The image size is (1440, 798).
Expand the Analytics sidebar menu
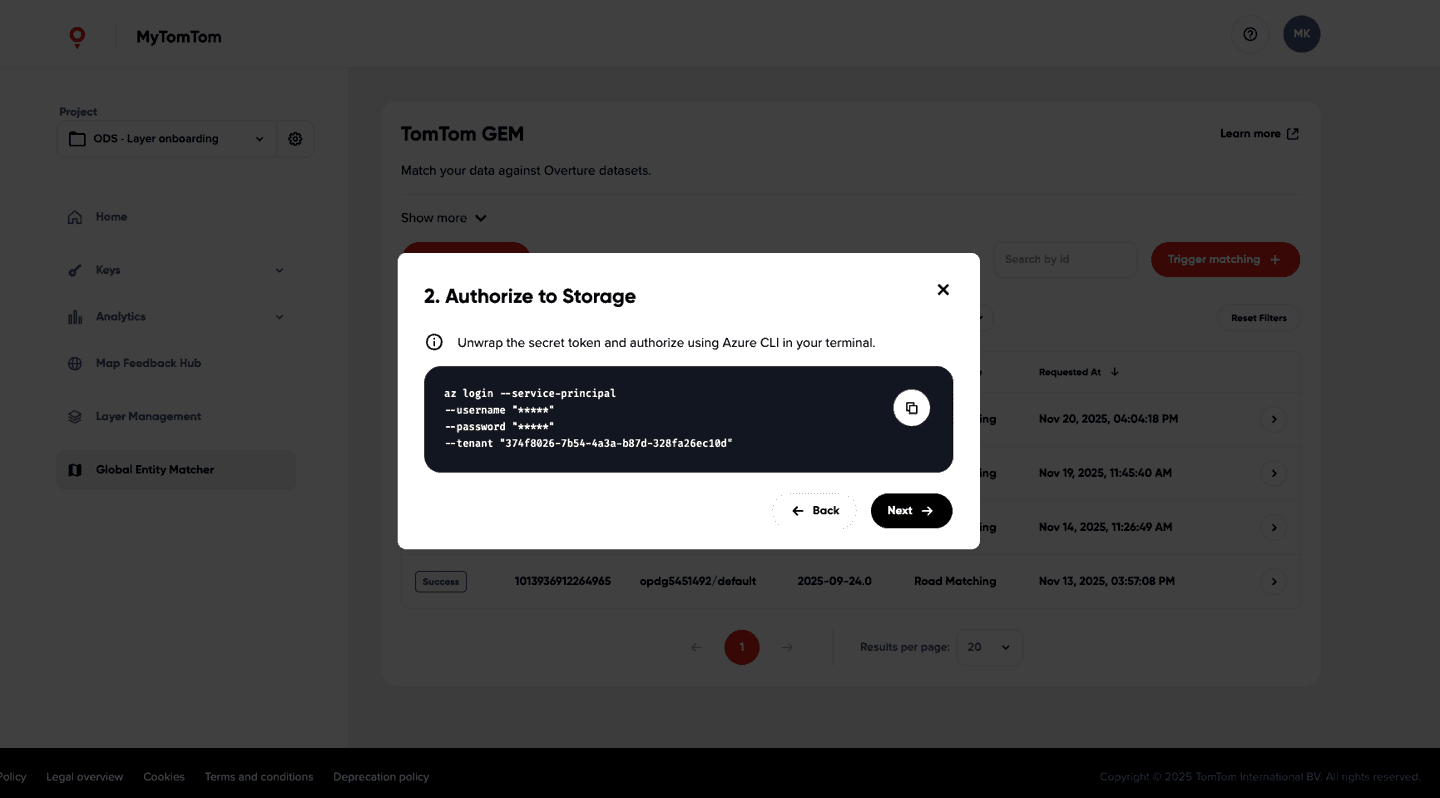tap(175, 317)
